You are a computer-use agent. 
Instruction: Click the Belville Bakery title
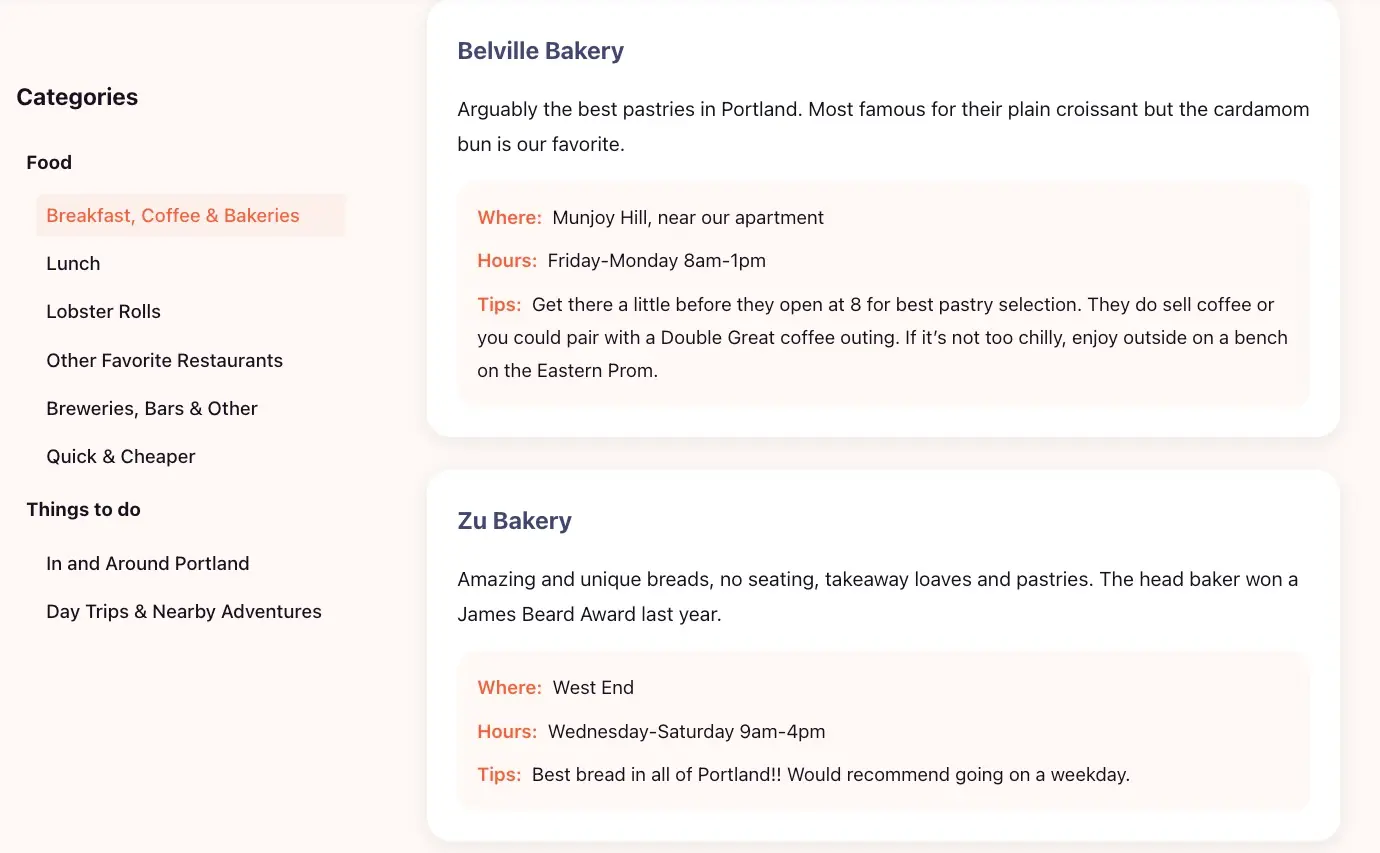(540, 50)
